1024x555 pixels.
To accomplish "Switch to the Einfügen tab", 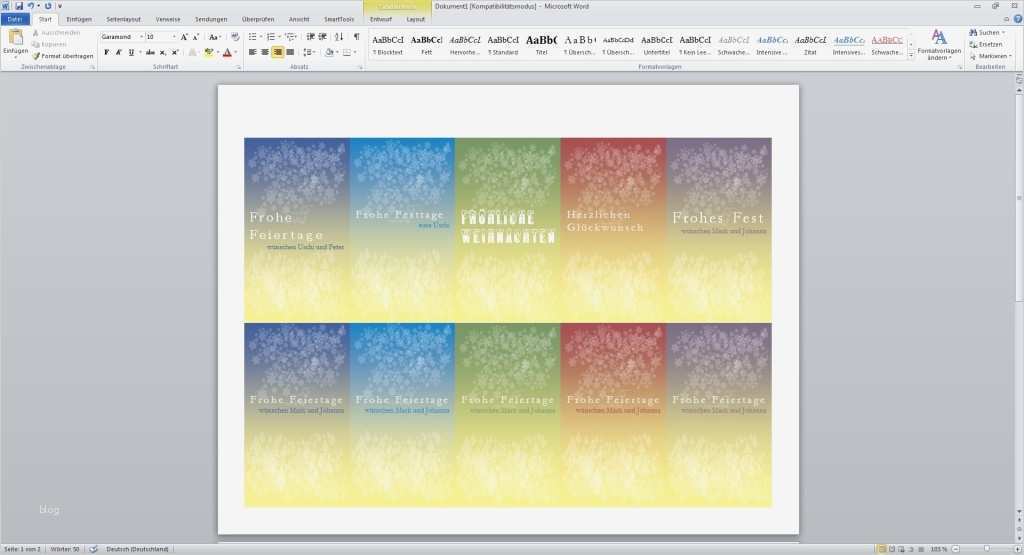I will (x=79, y=20).
